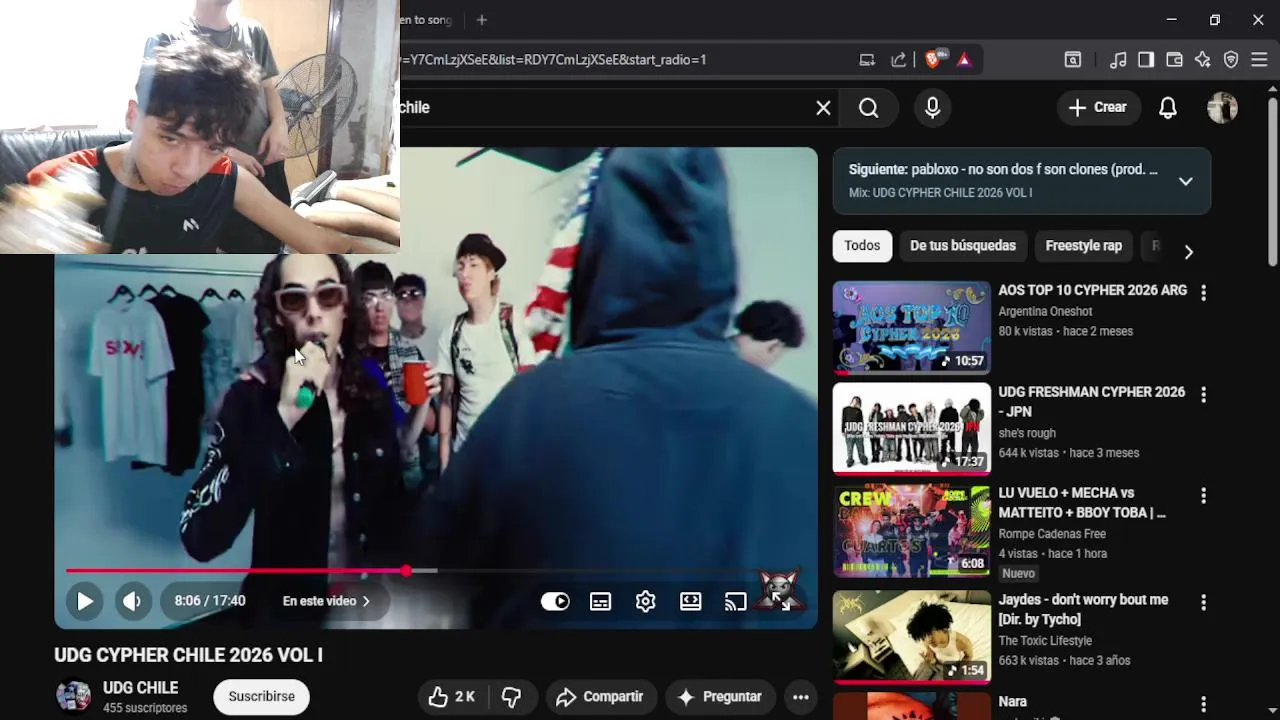Click the browser URL address field
This screenshot has width=1280, height=720.
623,60
